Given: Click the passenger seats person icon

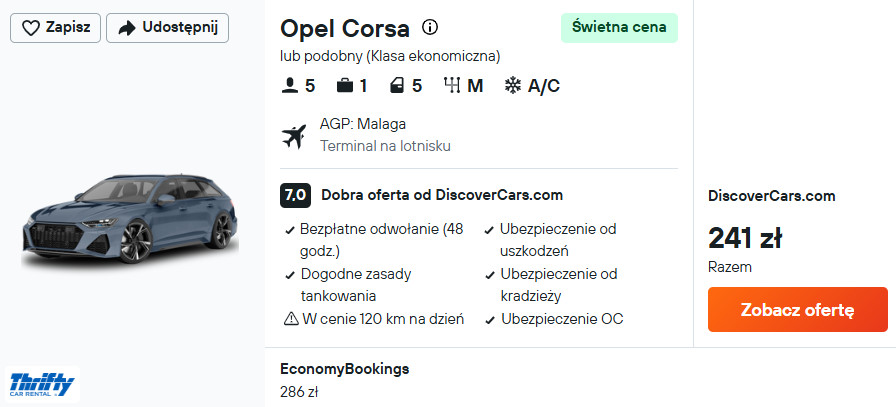Looking at the screenshot, I should 290,86.
